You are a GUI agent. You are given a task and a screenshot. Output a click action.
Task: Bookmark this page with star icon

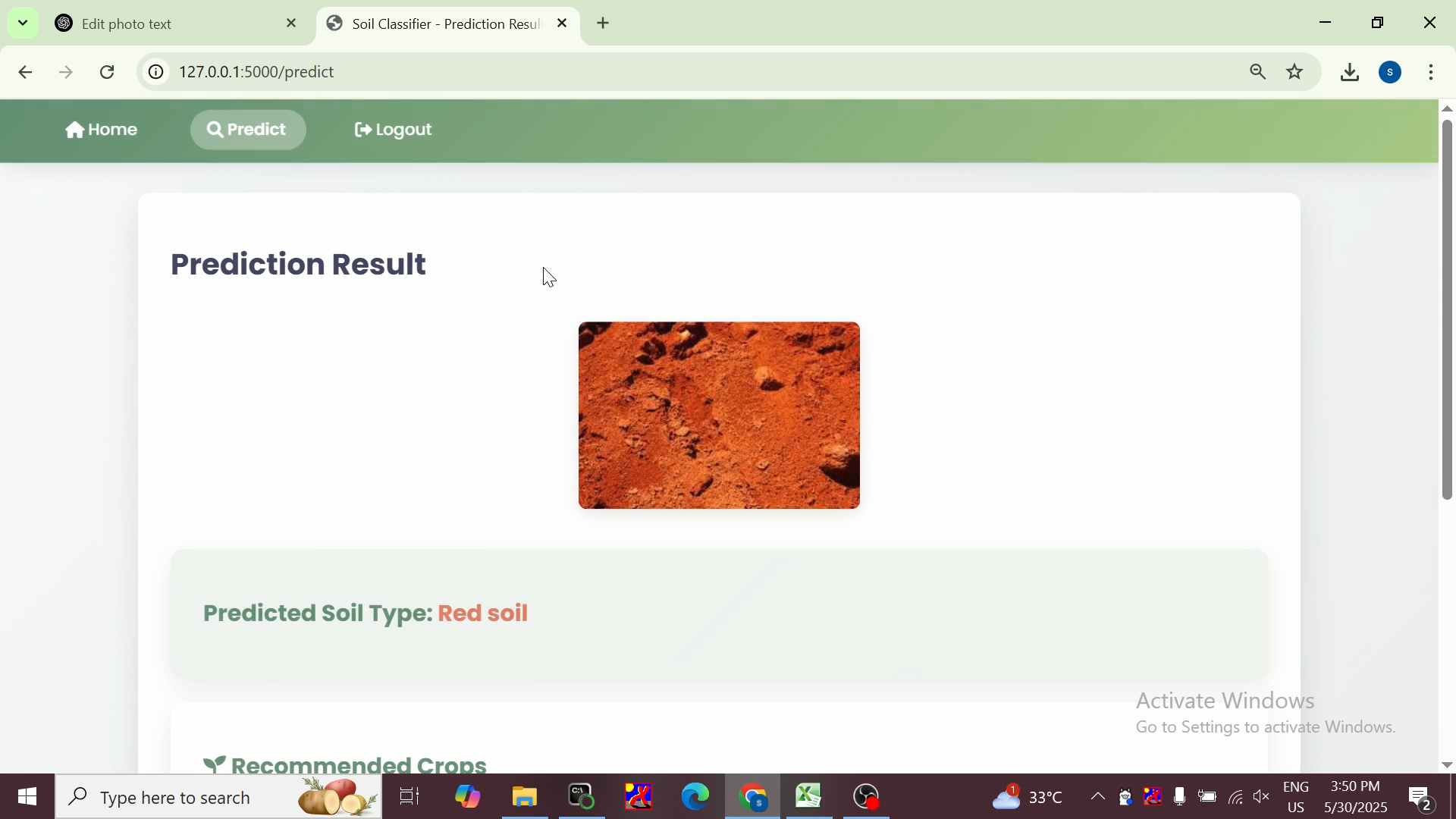pyautogui.click(x=1295, y=73)
